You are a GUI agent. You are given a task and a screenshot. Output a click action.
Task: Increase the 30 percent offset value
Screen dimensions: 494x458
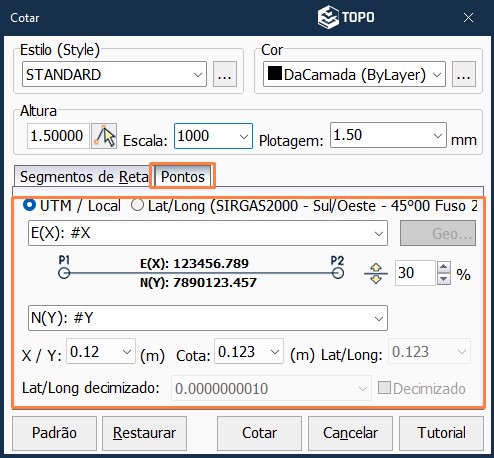pos(444,267)
